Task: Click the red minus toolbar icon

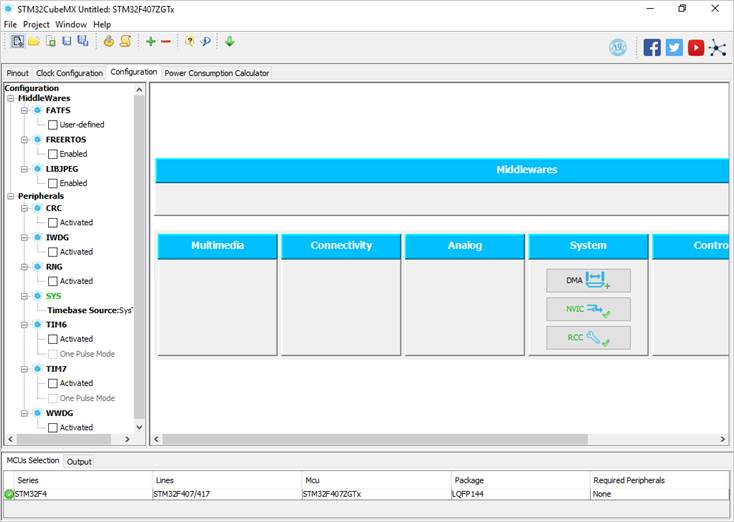Action: click(x=166, y=42)
